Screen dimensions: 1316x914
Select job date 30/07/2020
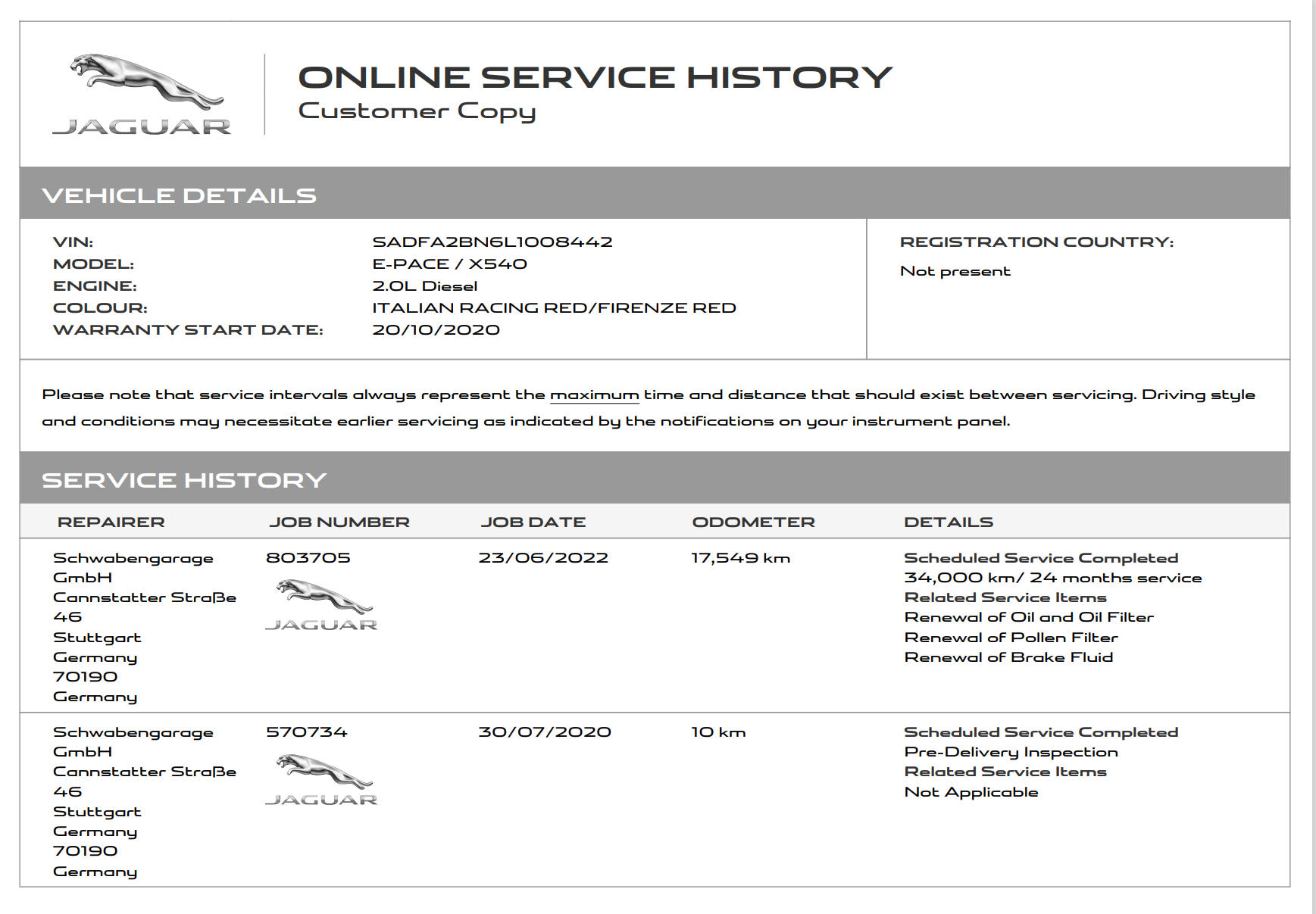(x=545, y=732)
